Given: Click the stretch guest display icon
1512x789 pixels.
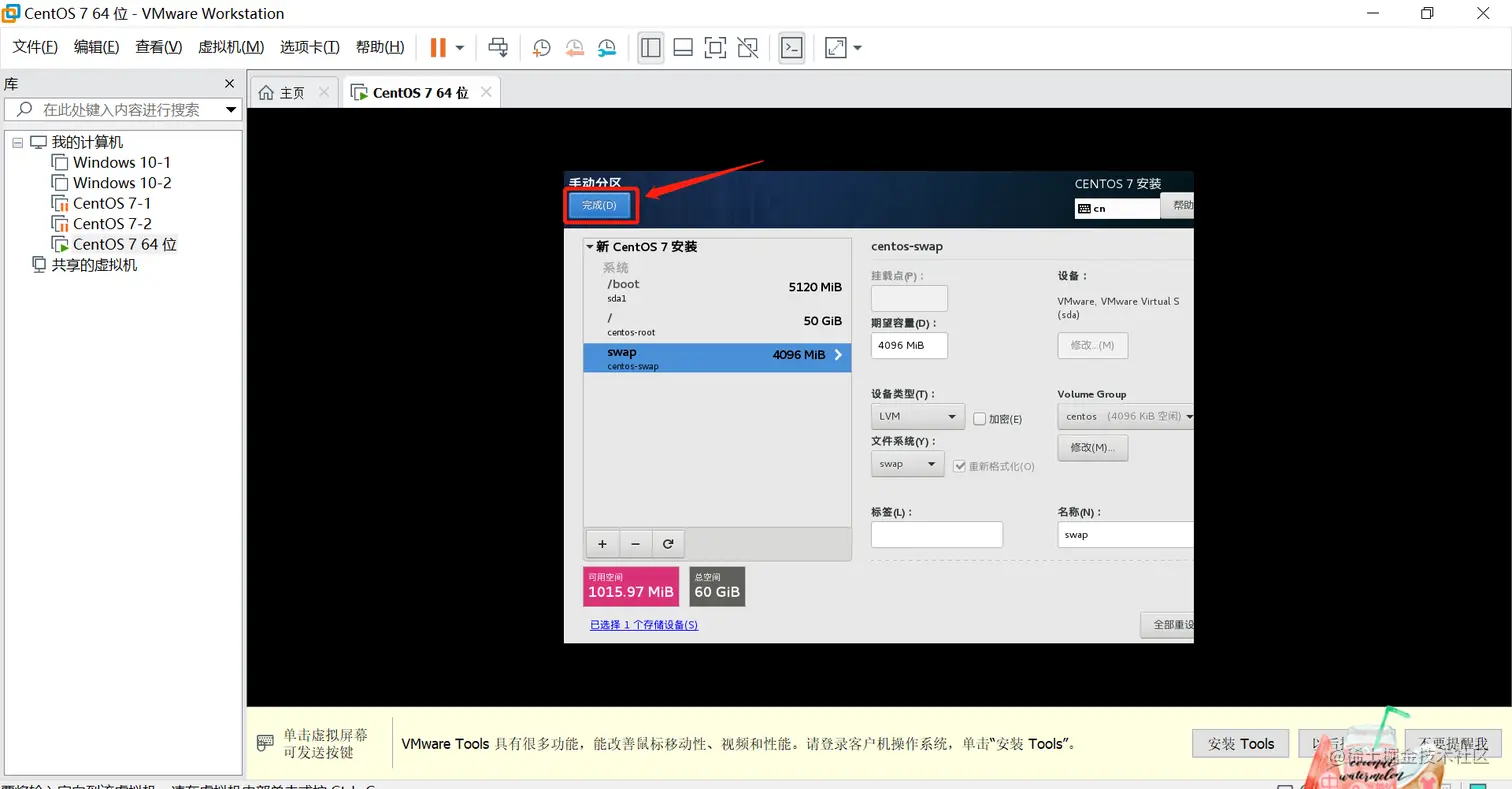Looking at the screenshot, I should (x=835, y=47).
